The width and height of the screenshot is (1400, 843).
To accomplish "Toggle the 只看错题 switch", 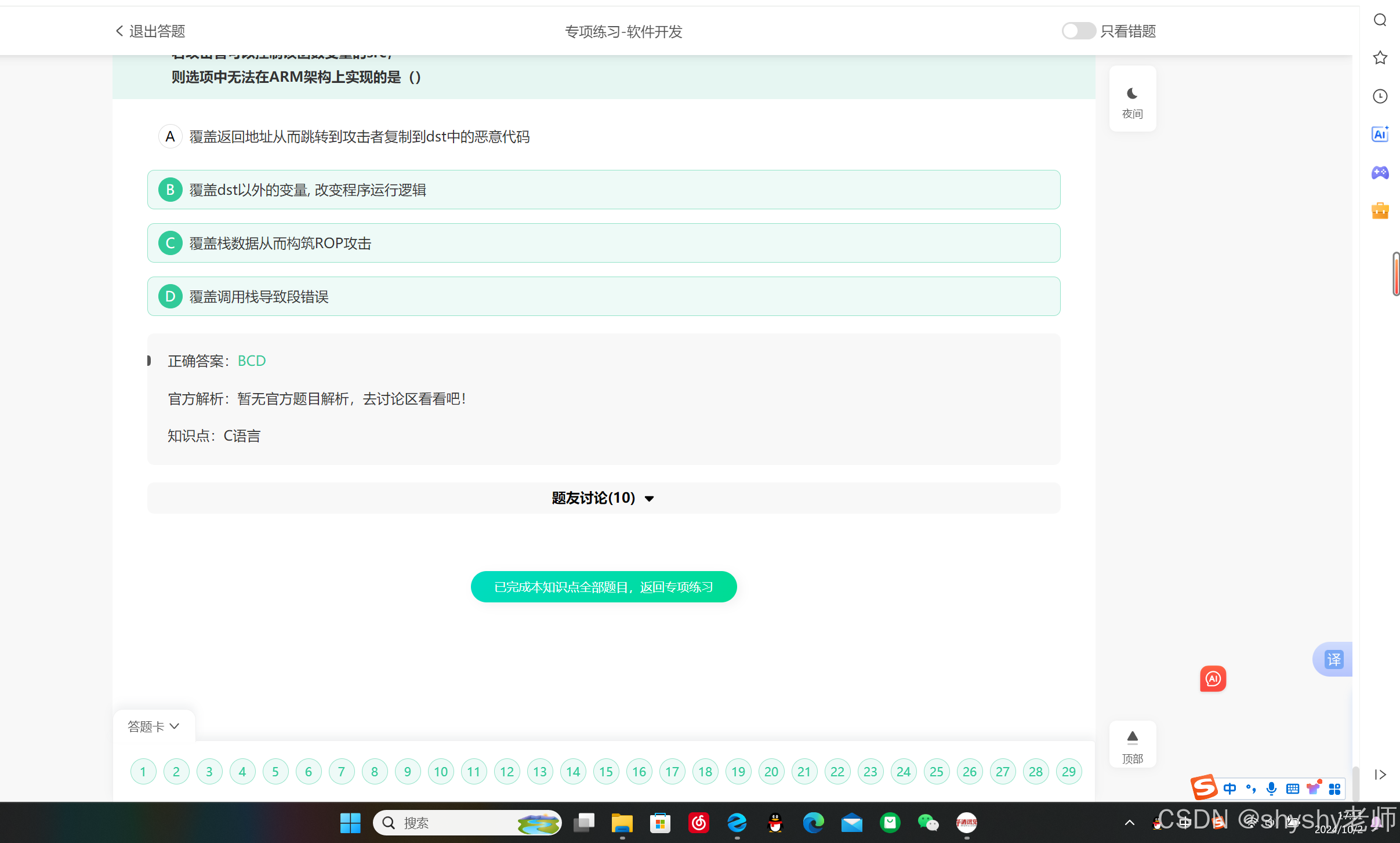I will tap(1078, 31).
